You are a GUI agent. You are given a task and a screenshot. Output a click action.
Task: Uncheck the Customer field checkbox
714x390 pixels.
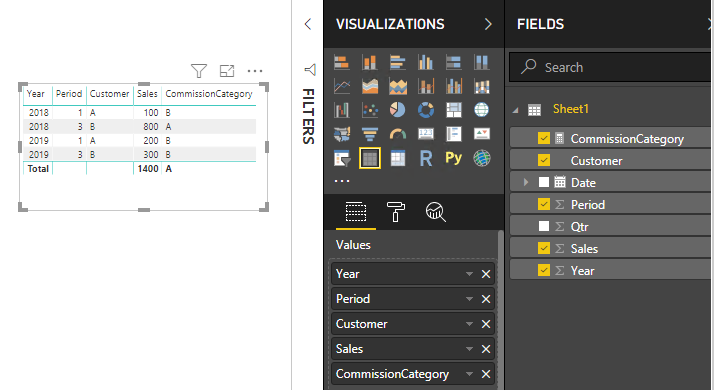click(x=544, y=160)
